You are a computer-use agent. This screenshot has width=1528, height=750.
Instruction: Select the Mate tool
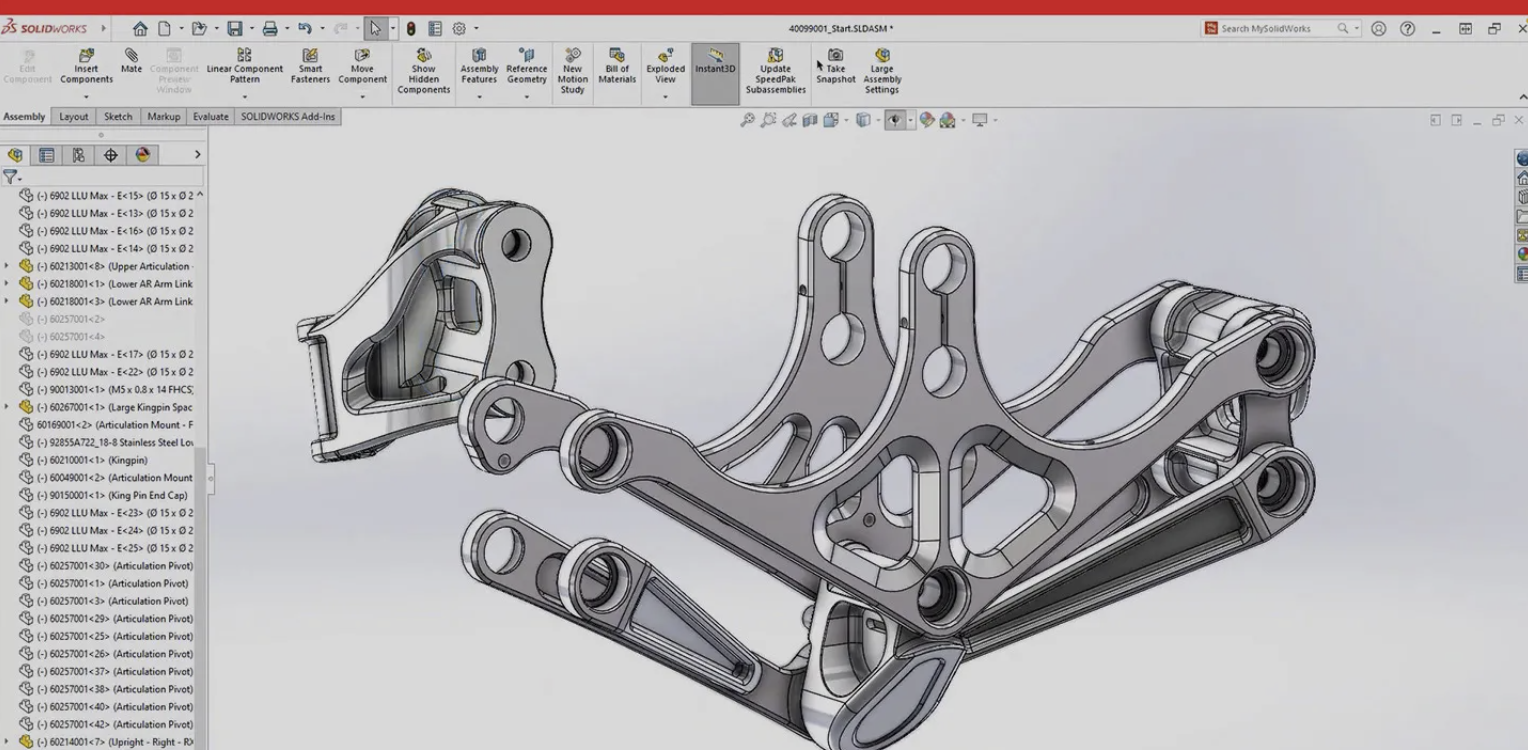coord(131,62)
